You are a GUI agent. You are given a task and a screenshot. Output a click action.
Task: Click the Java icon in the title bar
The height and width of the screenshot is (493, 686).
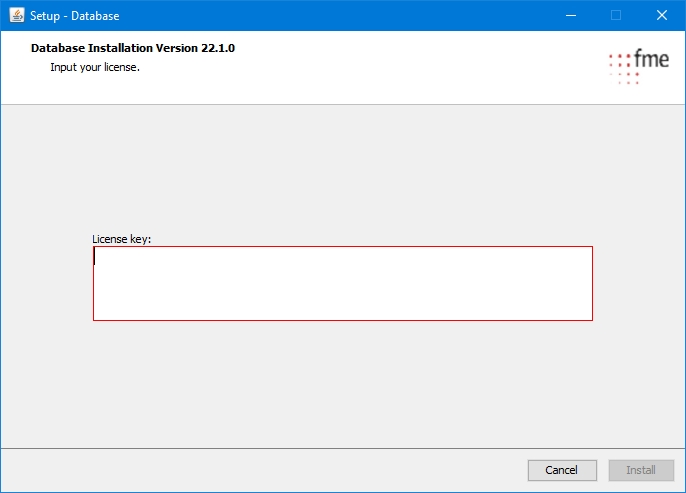16,15
